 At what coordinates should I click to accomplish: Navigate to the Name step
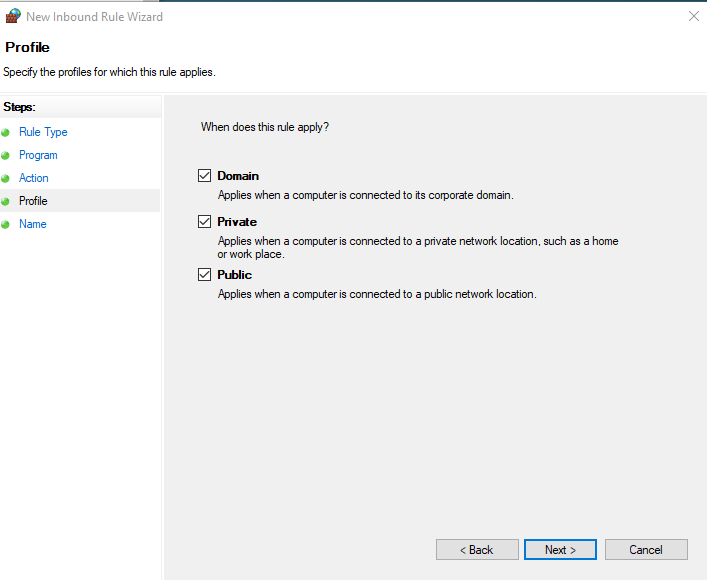33,224
